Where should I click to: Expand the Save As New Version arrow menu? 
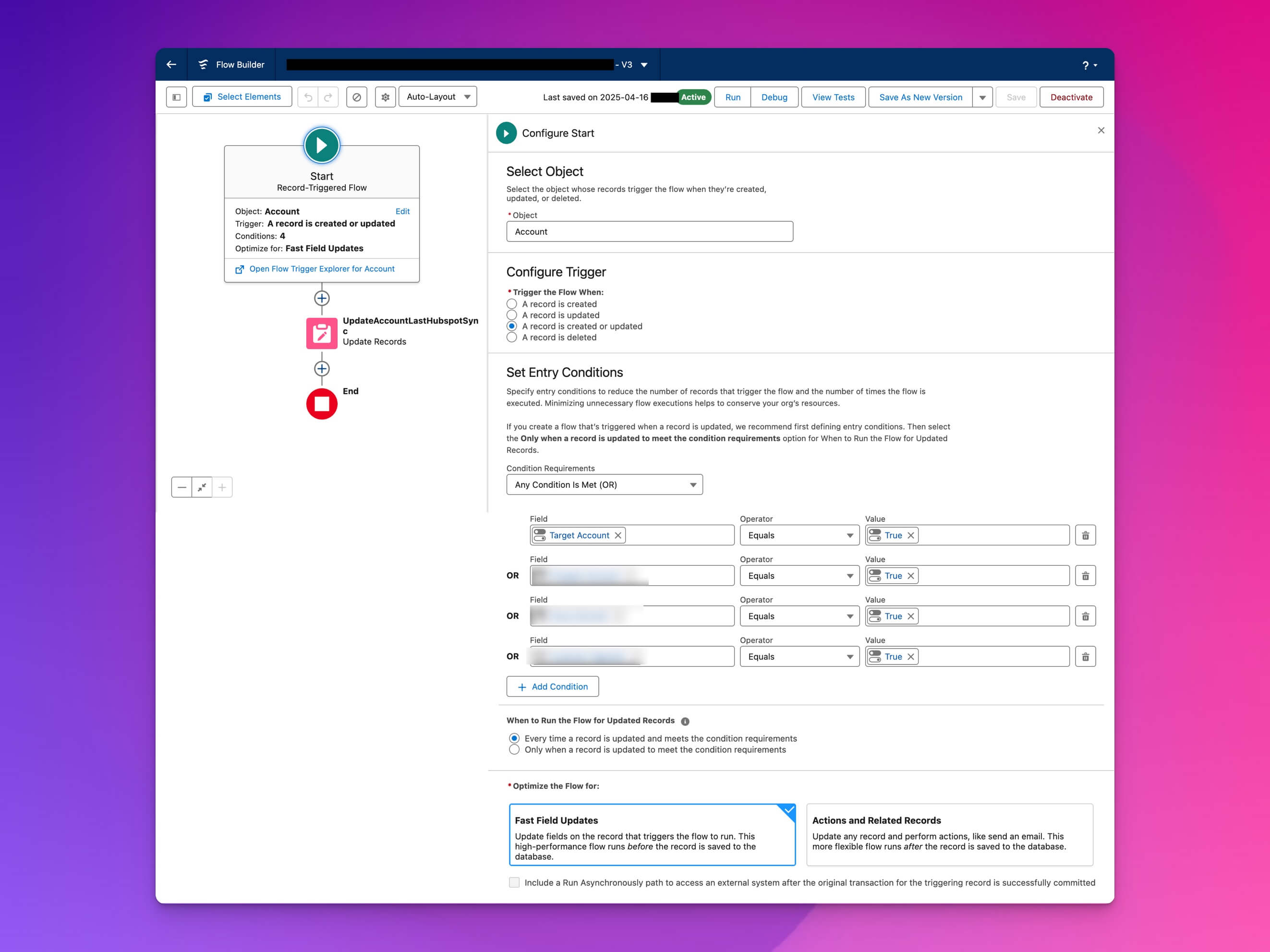(x=982, y=97)
